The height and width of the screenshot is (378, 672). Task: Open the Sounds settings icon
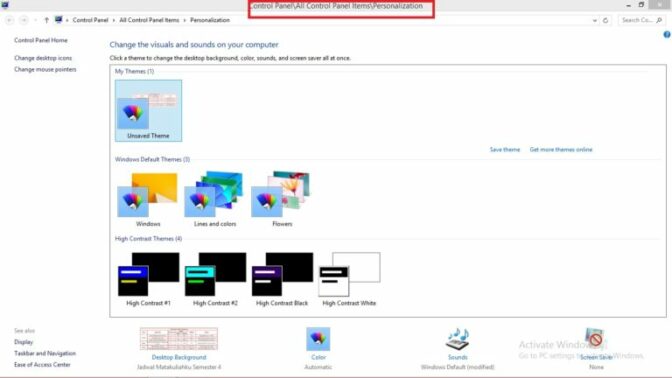pos(457,339)
